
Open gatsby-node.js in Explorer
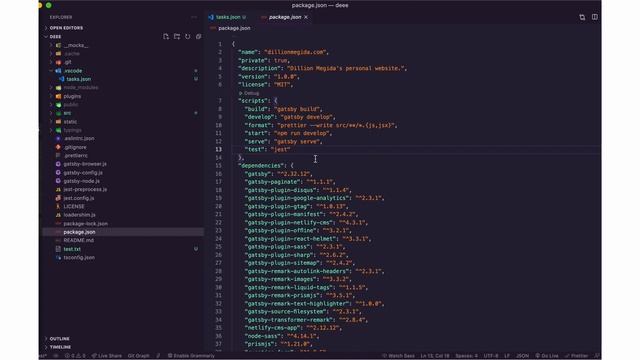pos(81,181)
